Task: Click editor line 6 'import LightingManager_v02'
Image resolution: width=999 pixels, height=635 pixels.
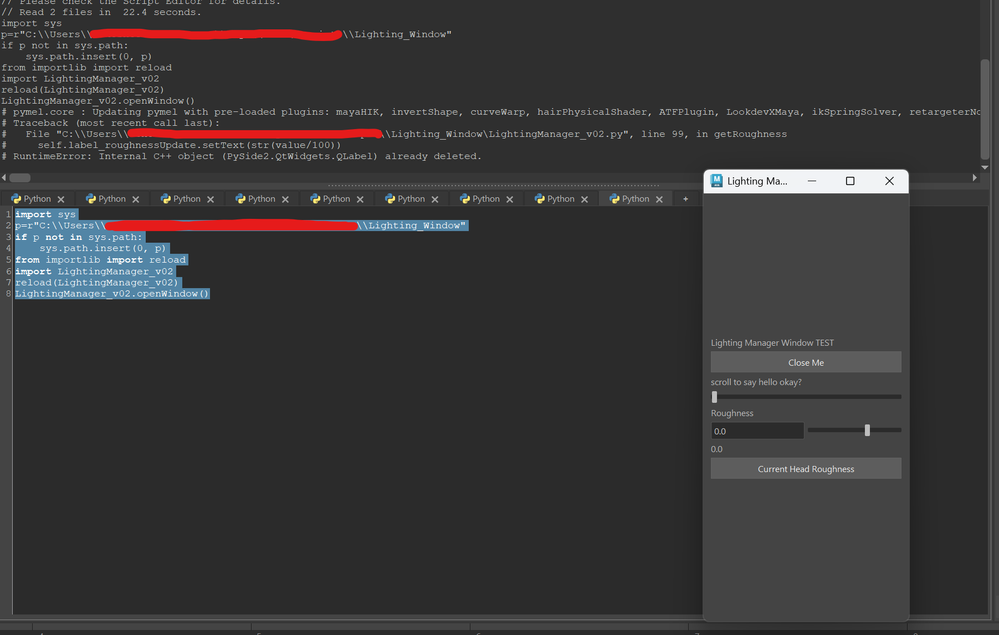Action: [94, 271]
